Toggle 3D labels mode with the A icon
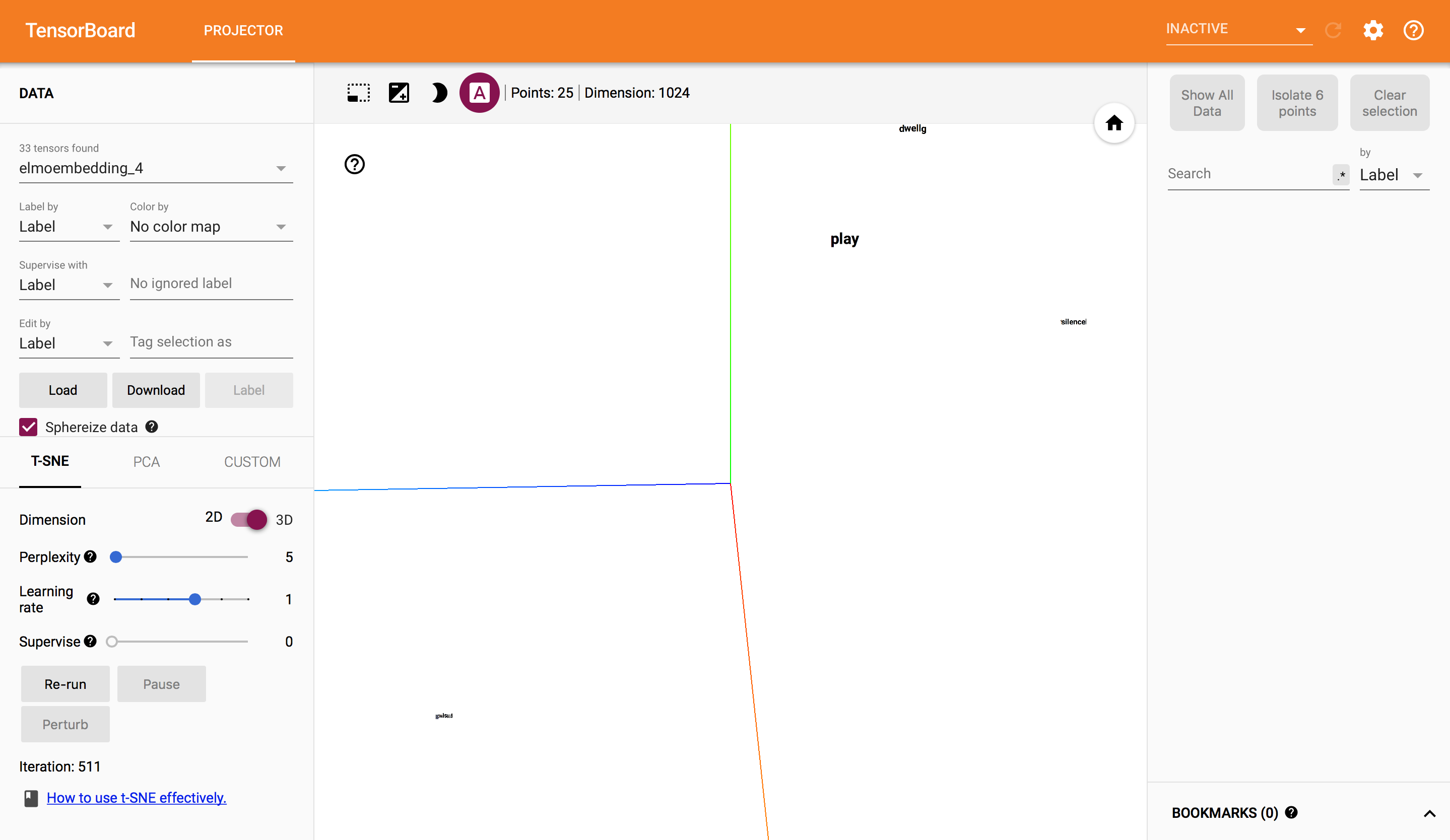The height and width of the screenshot is (840, 1450). pos(479,93)
